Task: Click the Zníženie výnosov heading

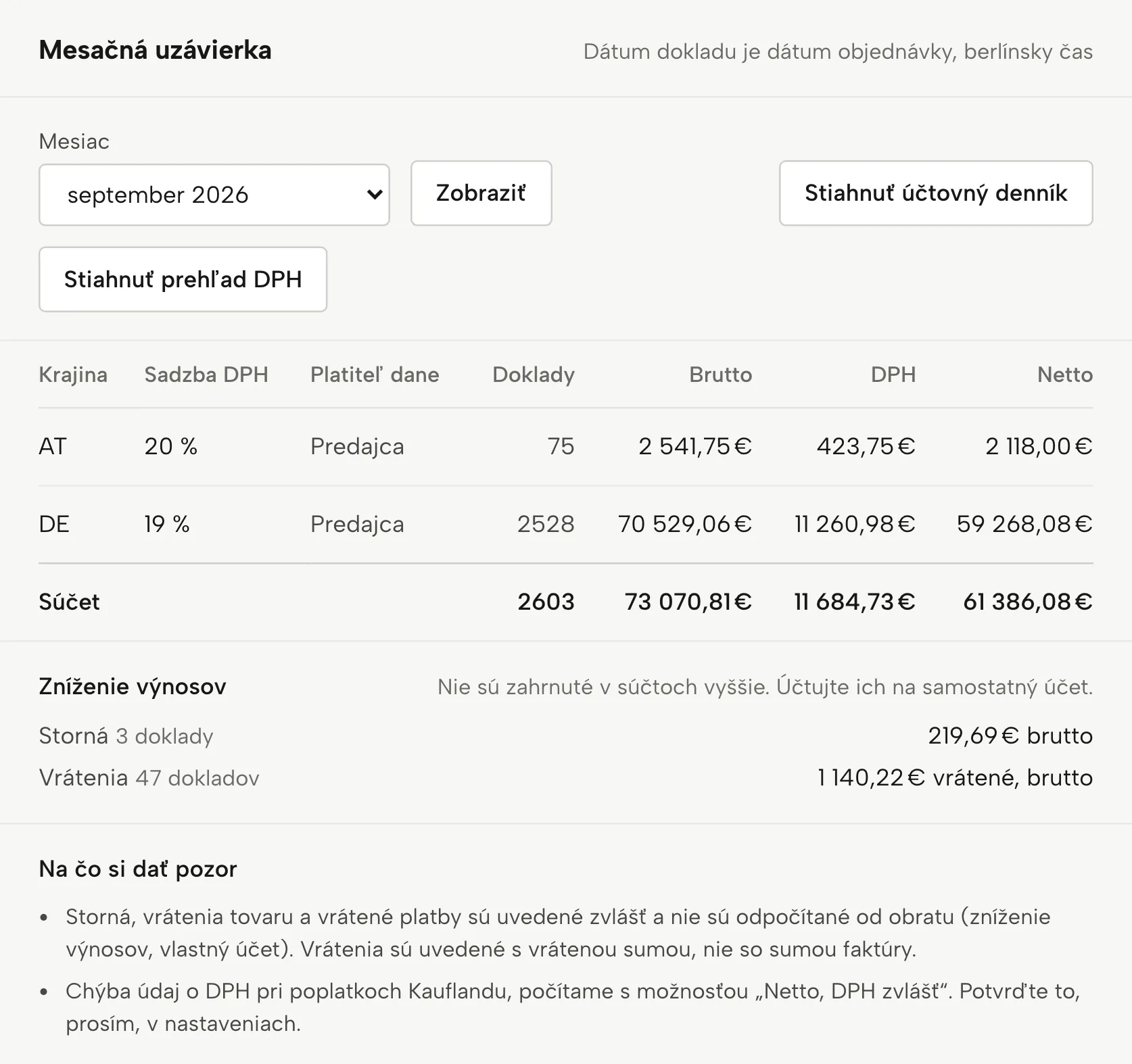Action: (x=133, y=686)
